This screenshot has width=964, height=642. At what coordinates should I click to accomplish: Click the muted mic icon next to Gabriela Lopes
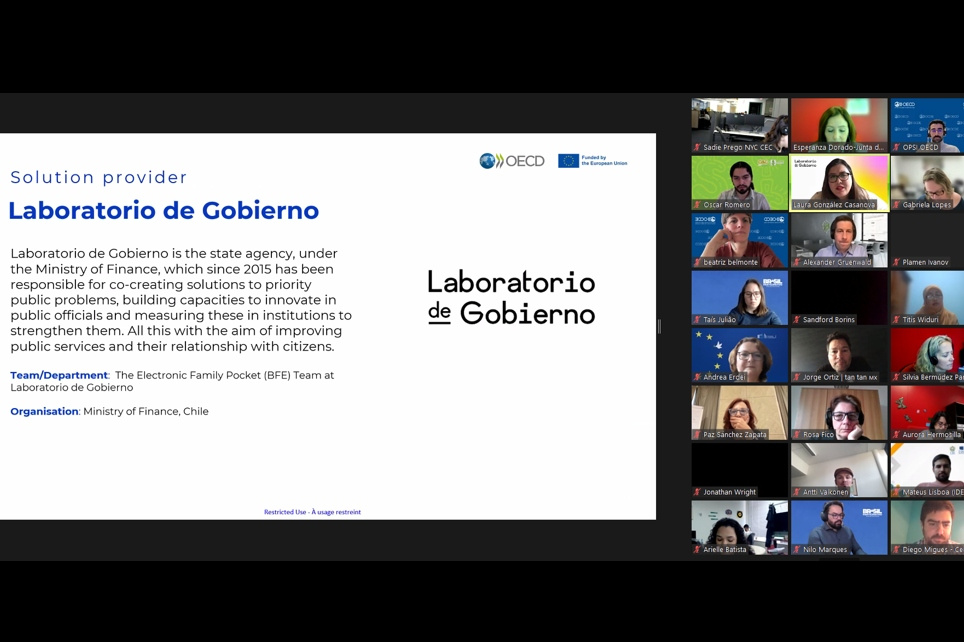pos(896,205)
